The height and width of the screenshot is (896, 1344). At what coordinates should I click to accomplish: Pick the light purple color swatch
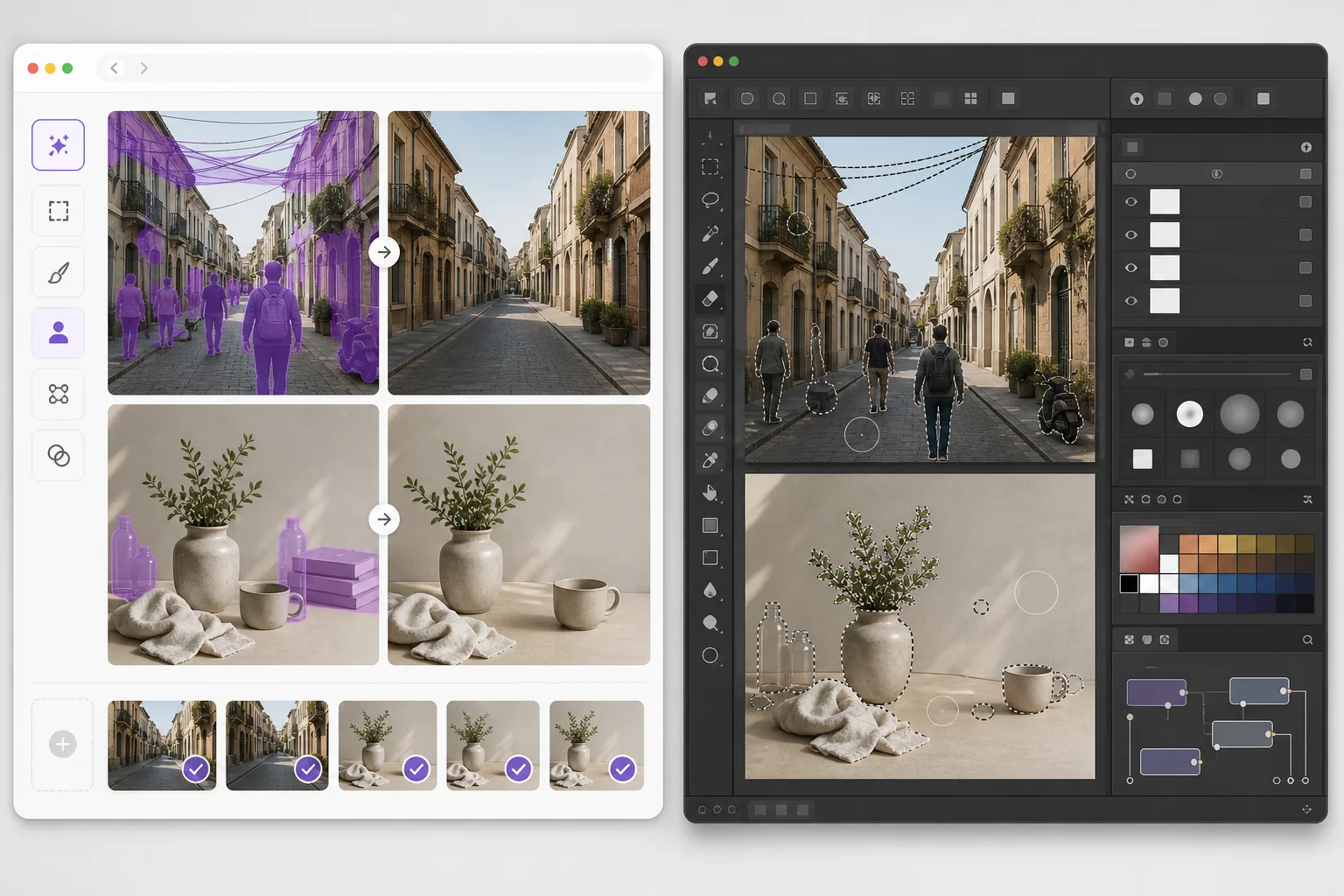point(1169,603)
